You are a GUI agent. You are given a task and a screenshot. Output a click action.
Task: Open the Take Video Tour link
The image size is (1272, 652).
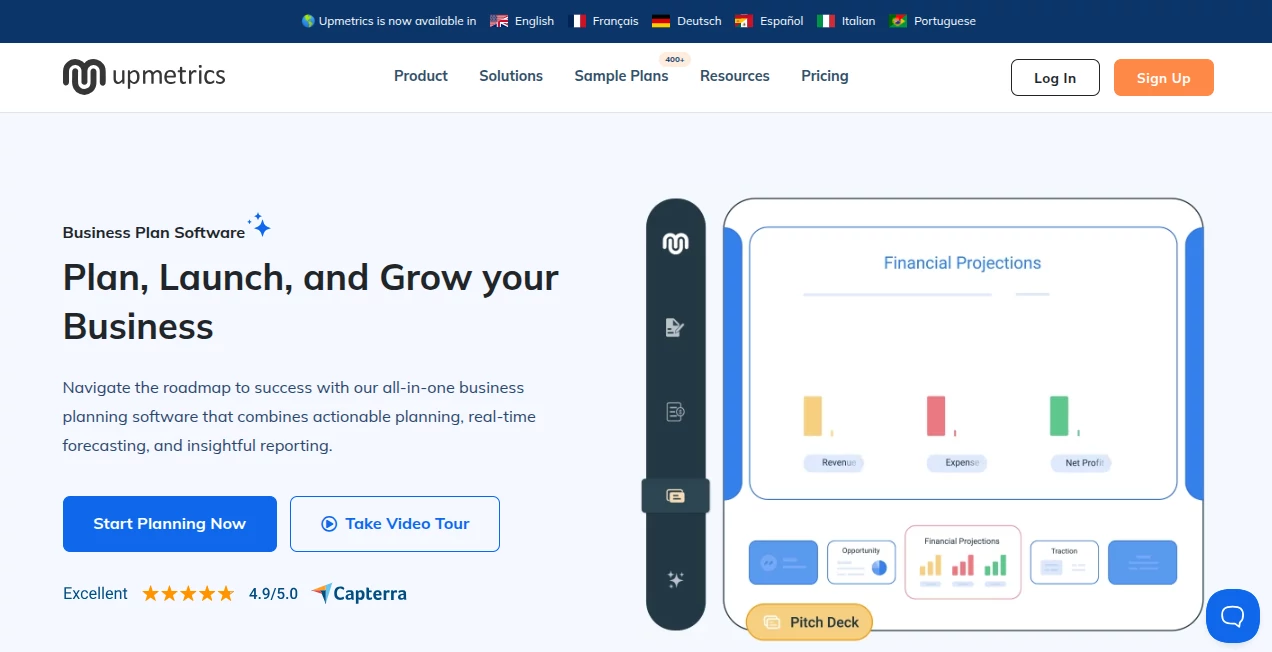(x=394, y=523)
